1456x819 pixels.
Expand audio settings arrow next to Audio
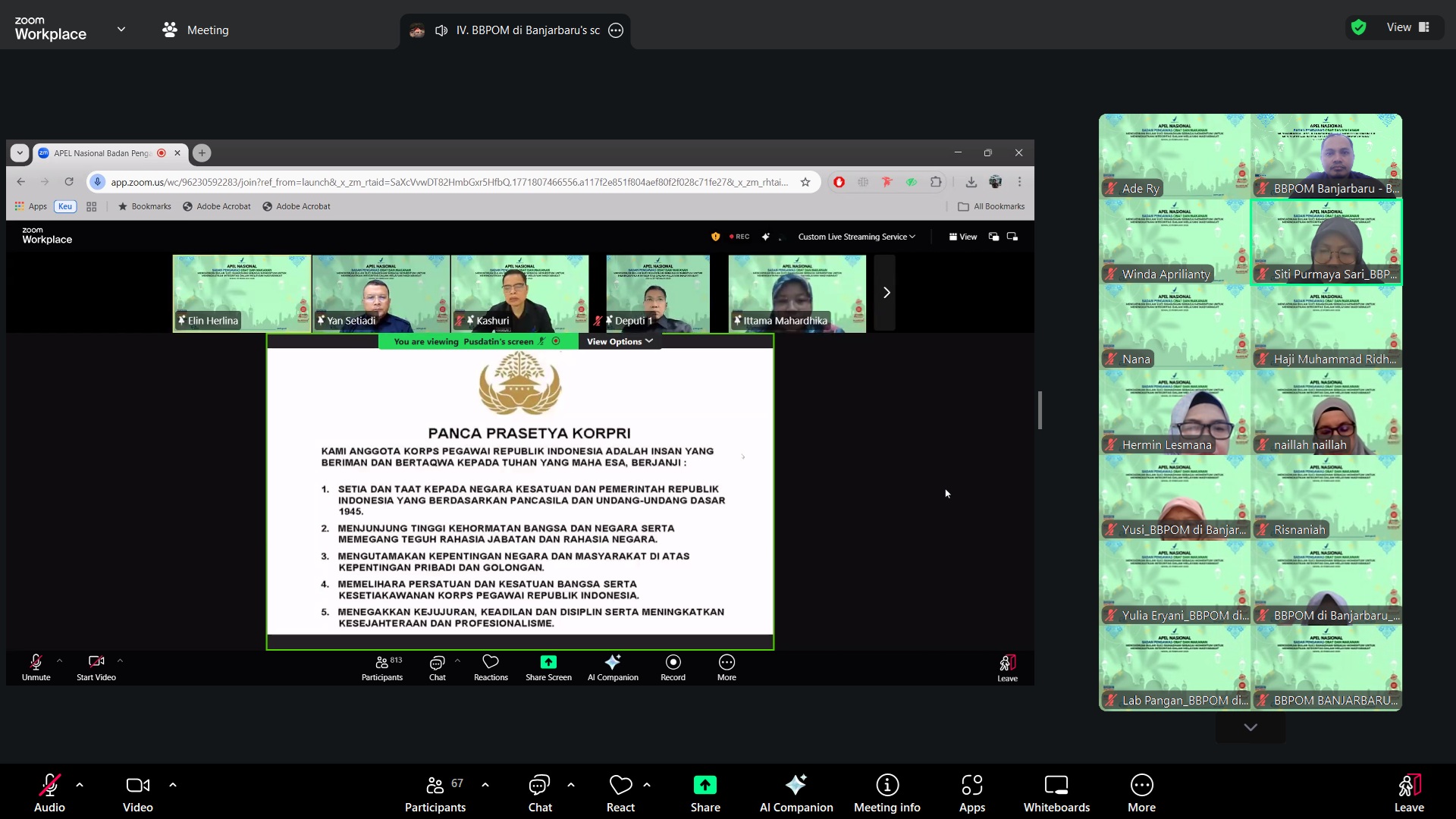click(x=80, y=785)
